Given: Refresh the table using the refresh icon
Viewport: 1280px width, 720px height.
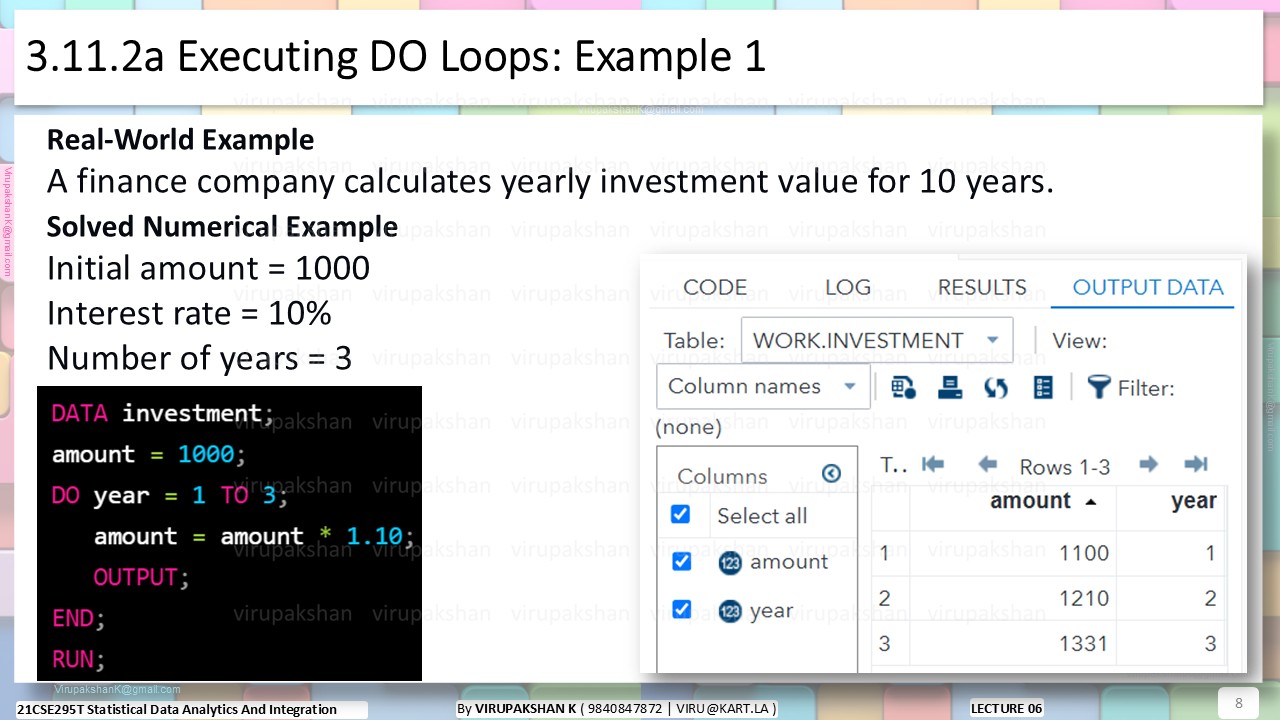Looking at the screenshot, I should click(996, 387).
